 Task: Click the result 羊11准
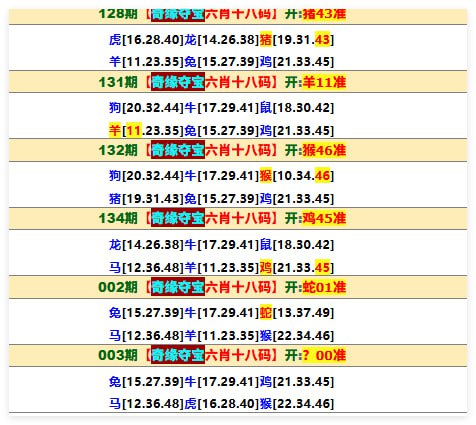tap(324, 82)
